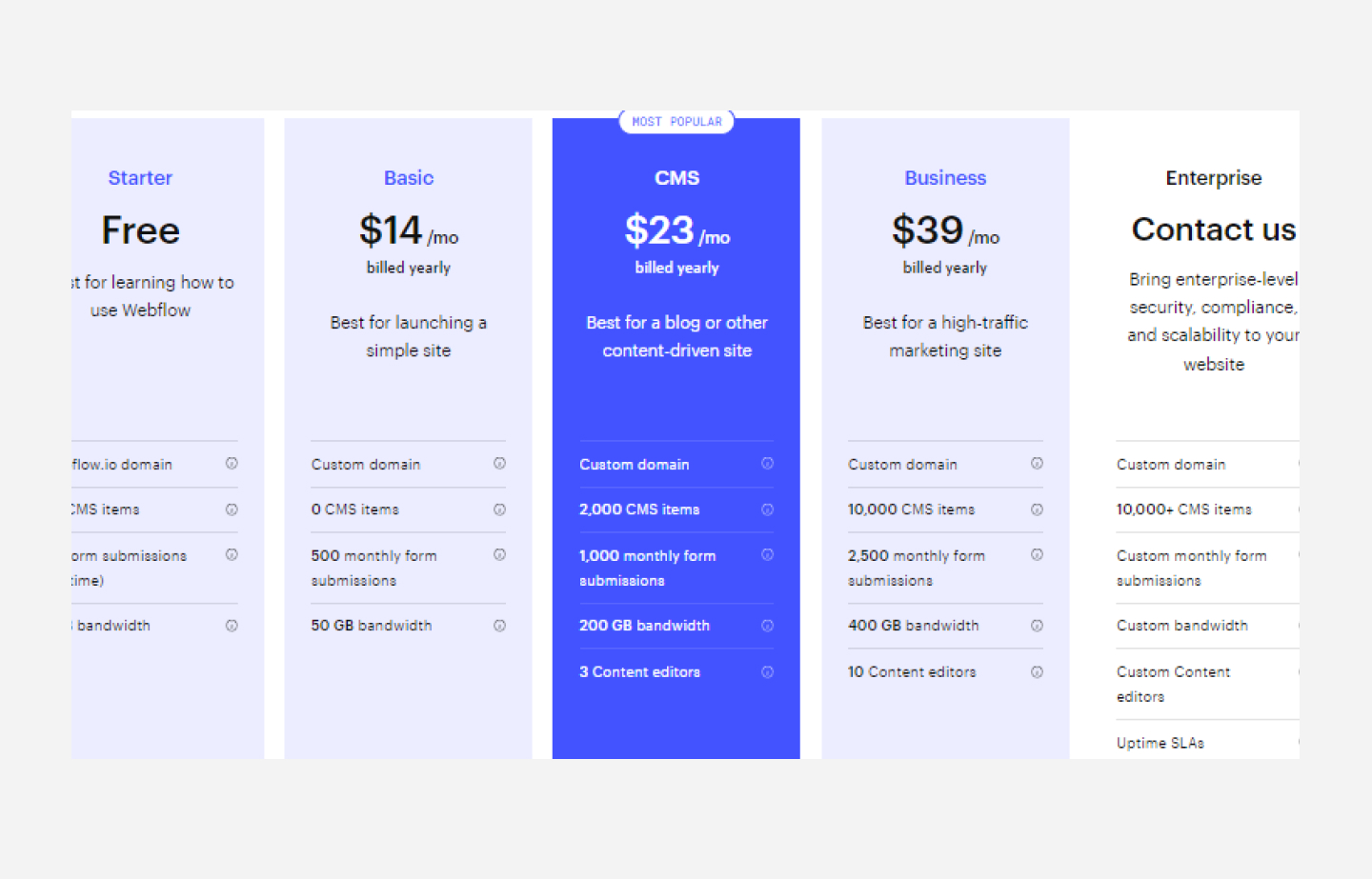The image size is (1372, 879).
Task: Click the Starter plan heading
Action: coord(140,178)
